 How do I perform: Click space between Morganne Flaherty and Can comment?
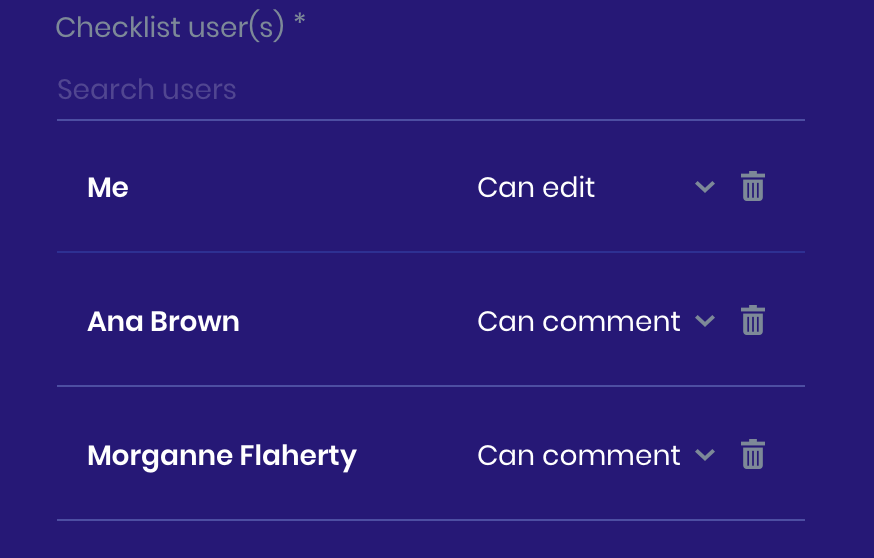tap(416, 455)
